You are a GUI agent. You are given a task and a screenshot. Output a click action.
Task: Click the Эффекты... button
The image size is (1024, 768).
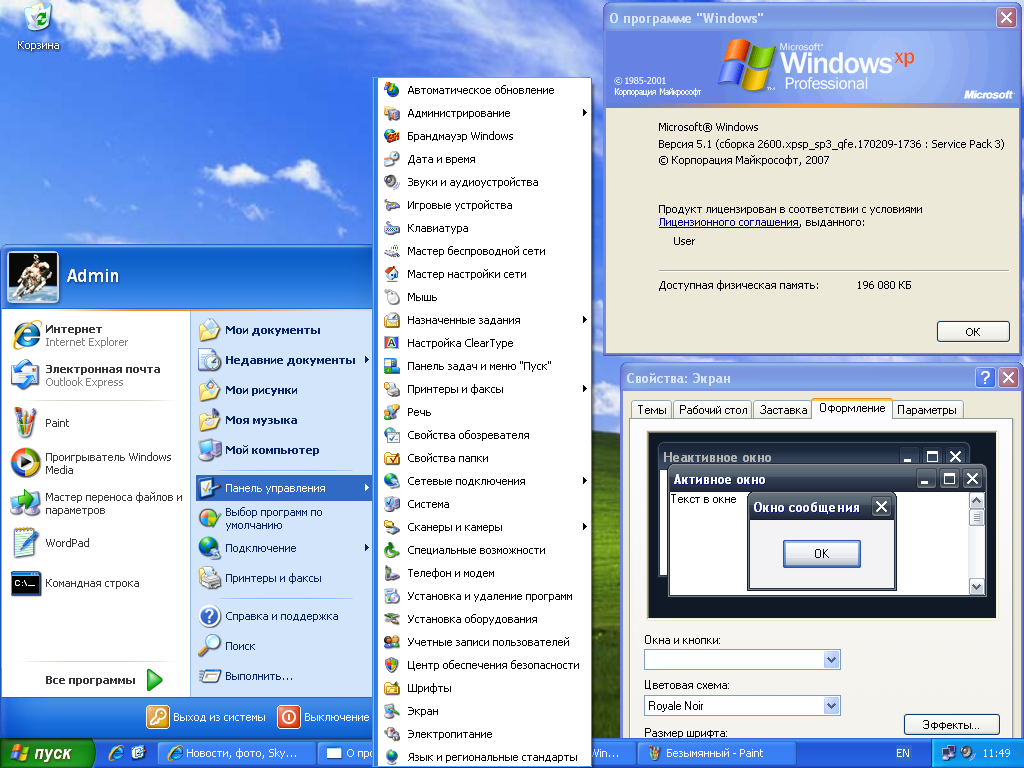pyautogui.click(x=951, y=725)
